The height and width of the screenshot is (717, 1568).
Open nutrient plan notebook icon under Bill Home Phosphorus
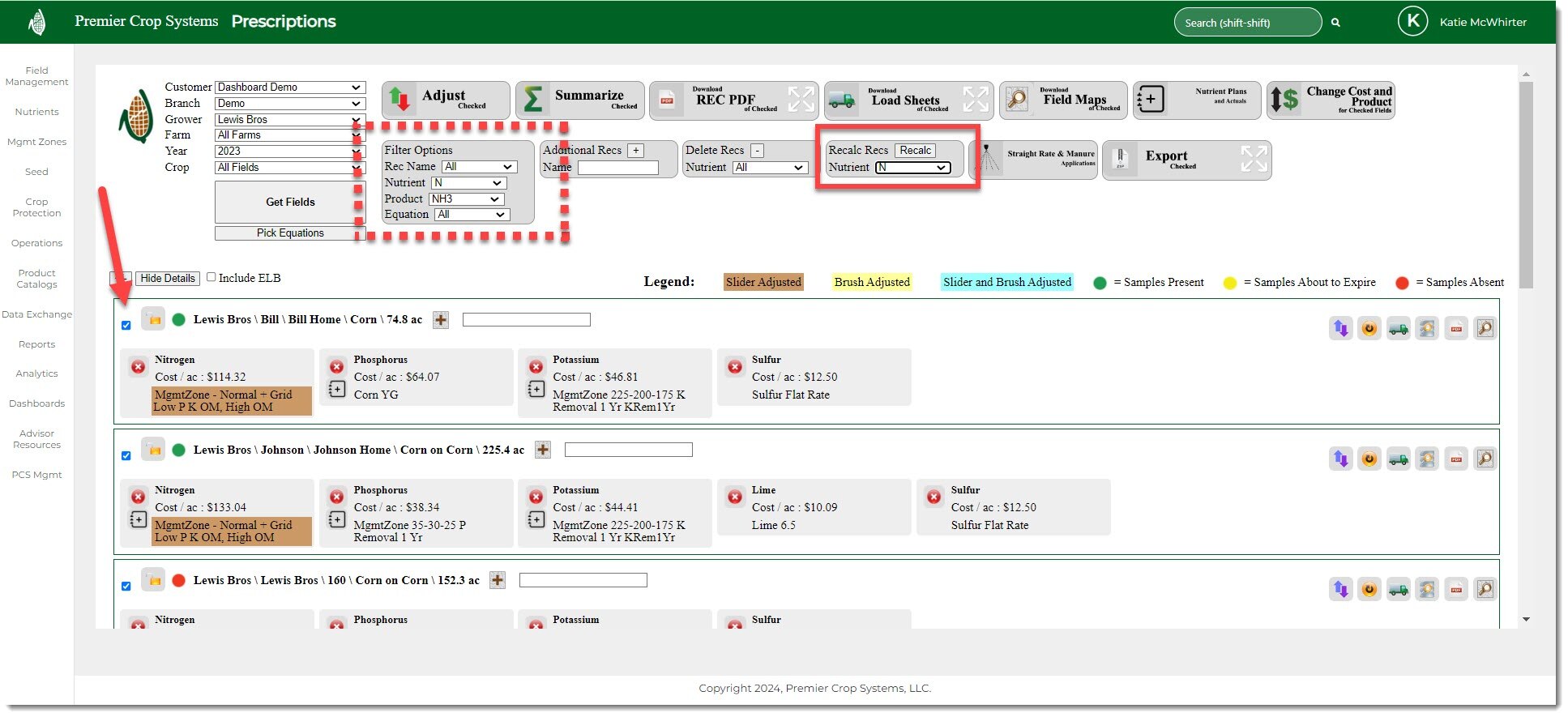click(x=337, y=389)
